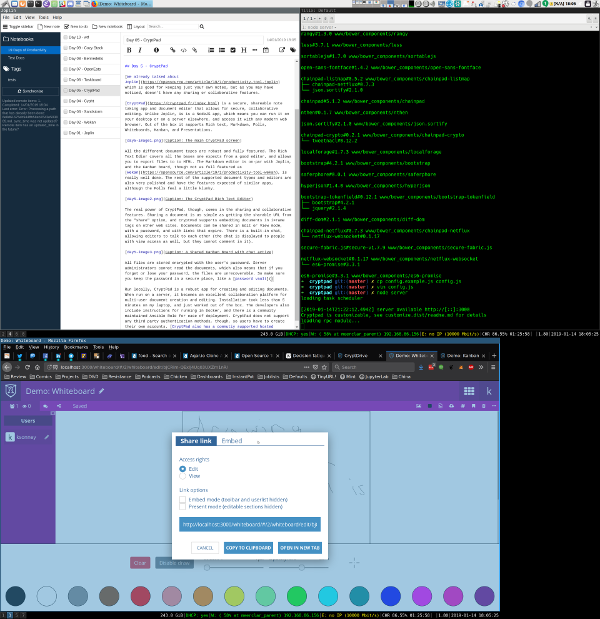Click the Italic icon in Joplin editor
The image size is (600, 619).
tap(142, 48)
